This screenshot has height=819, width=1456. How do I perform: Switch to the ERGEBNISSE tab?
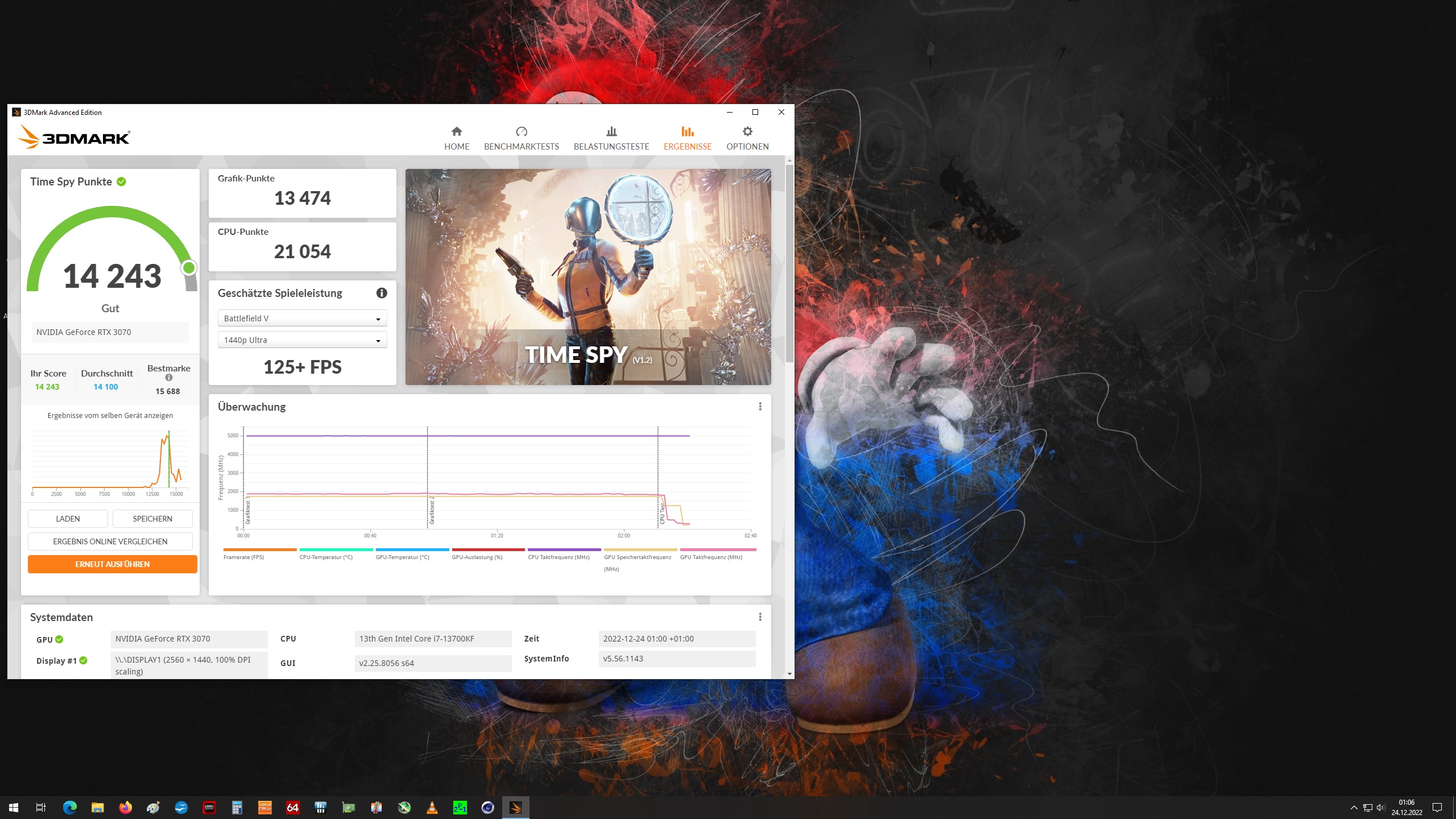[x=688, y=136]
